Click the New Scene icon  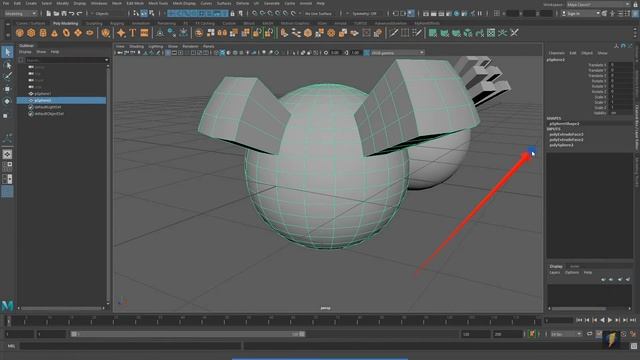click(49, 13)
